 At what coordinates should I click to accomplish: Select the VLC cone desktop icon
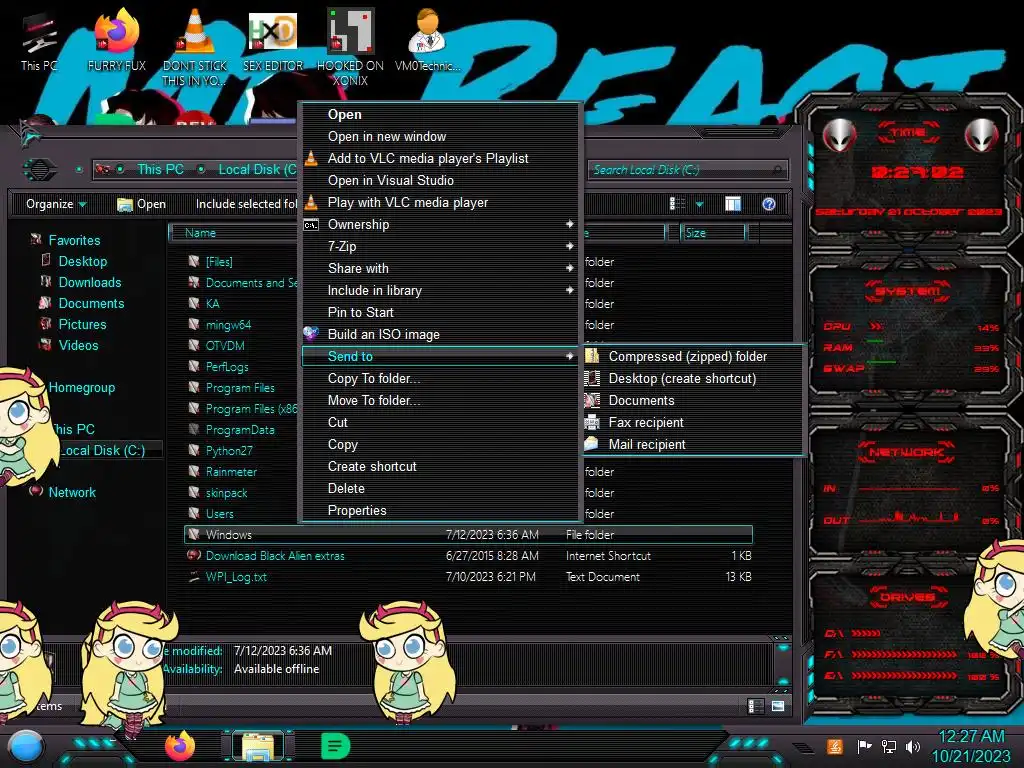tap(195, 46)
